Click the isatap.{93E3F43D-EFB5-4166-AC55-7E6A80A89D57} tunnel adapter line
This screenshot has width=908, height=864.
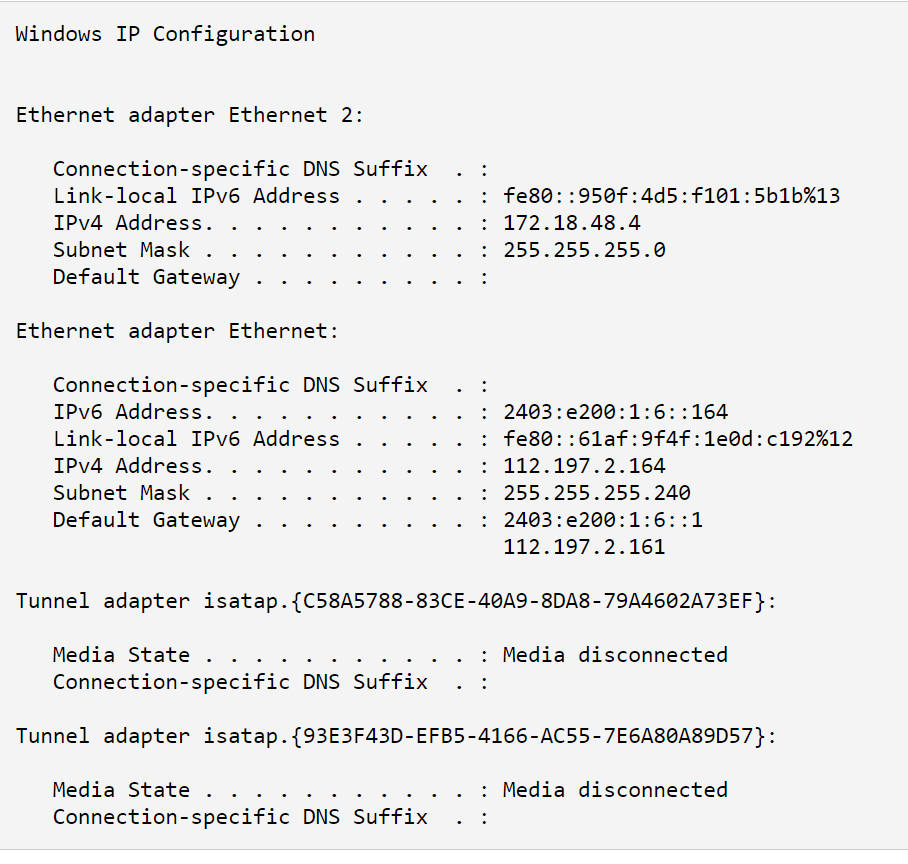396,736
